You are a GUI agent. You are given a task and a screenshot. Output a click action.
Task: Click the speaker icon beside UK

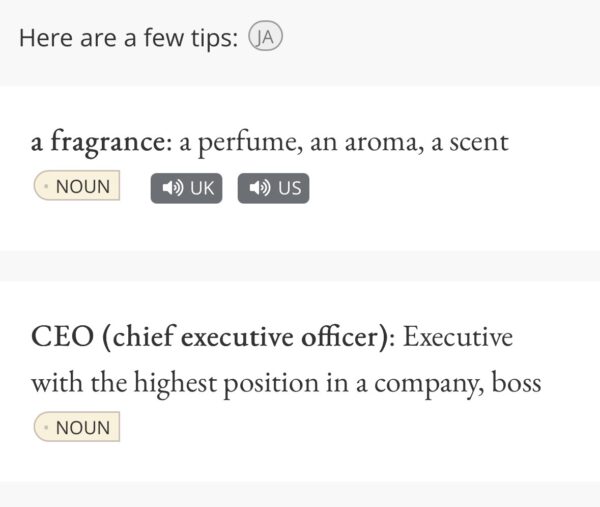(171, 188)
